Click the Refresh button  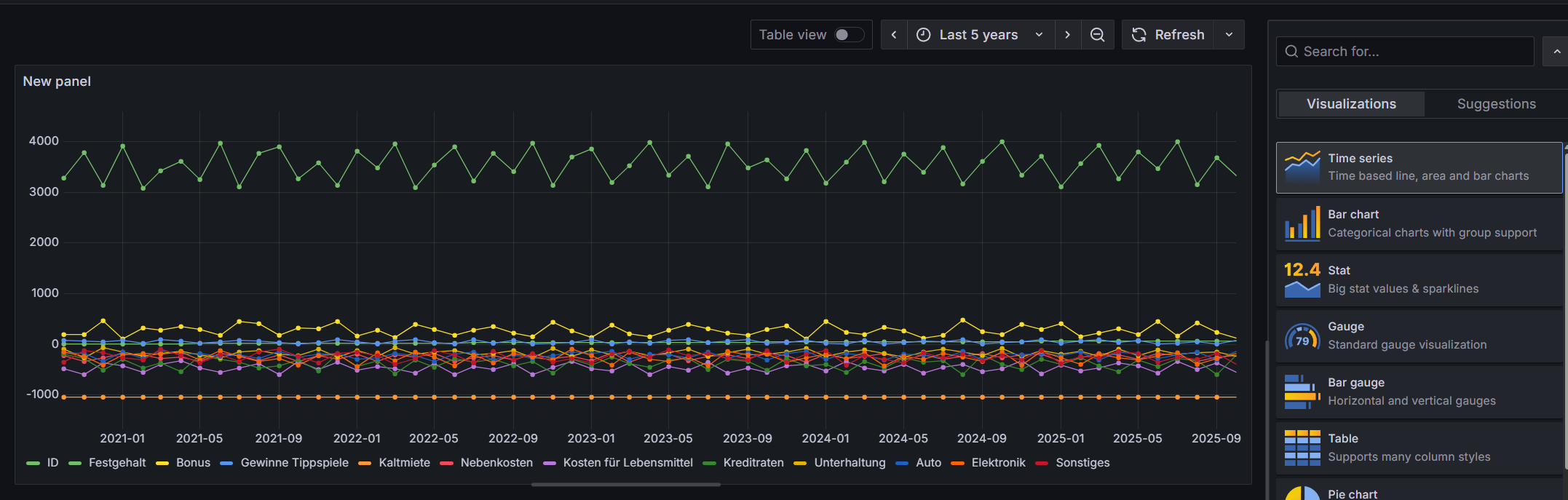[1168, 35]
